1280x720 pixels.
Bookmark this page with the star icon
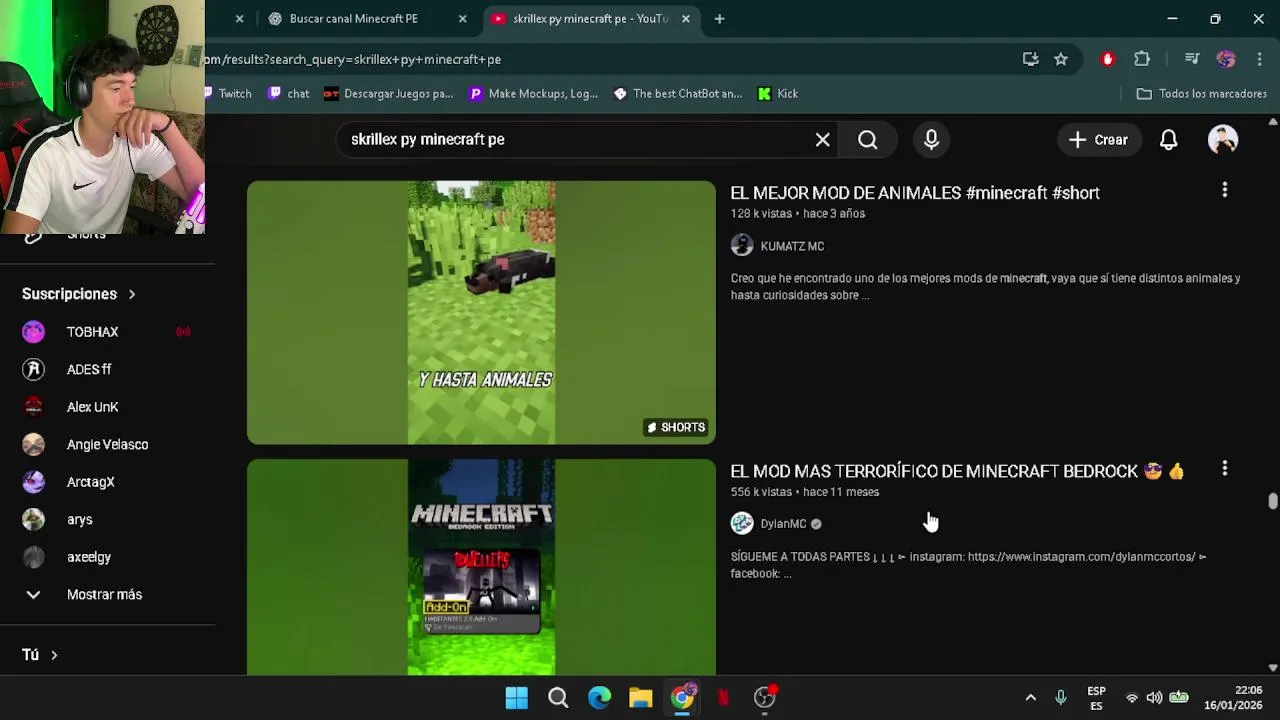(1061, 59)
